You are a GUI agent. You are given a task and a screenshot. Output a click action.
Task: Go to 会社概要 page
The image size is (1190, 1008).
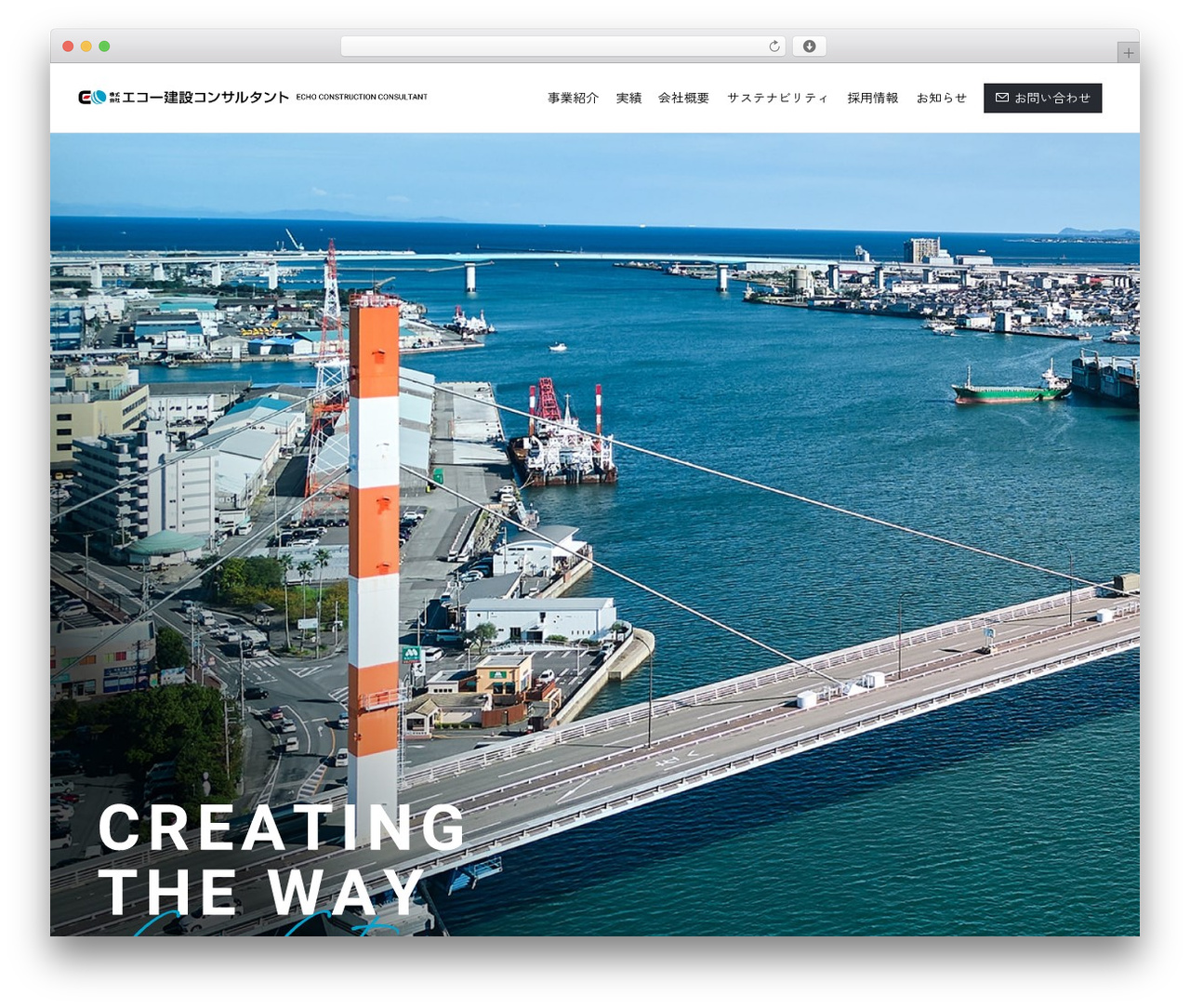[683, 98]
